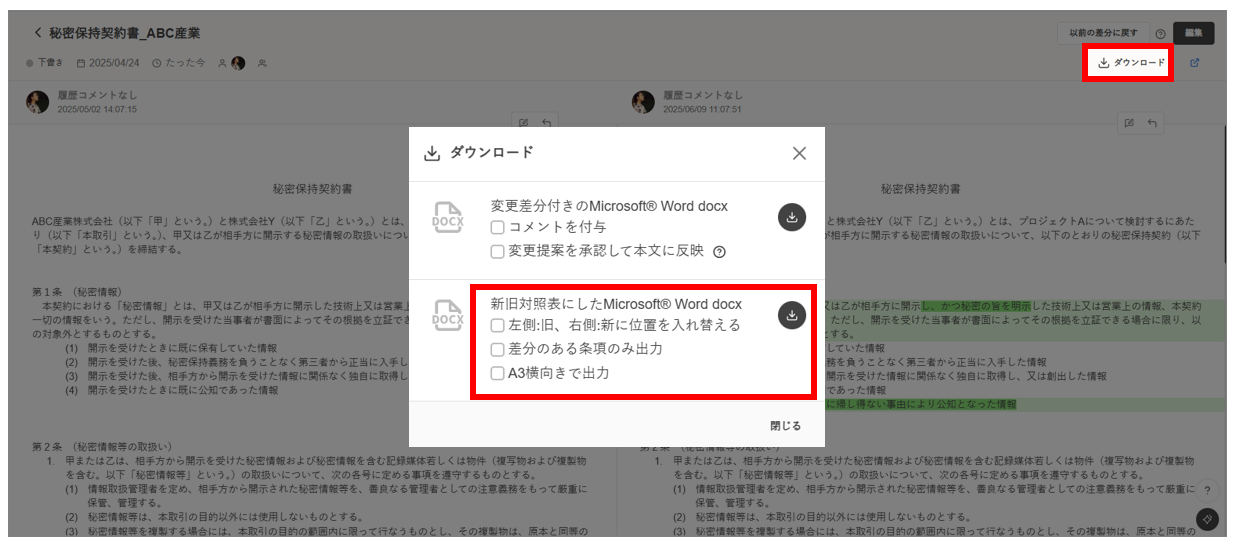
Task: Download the 変更差分付き Word docx file
Action: (791, 217)
